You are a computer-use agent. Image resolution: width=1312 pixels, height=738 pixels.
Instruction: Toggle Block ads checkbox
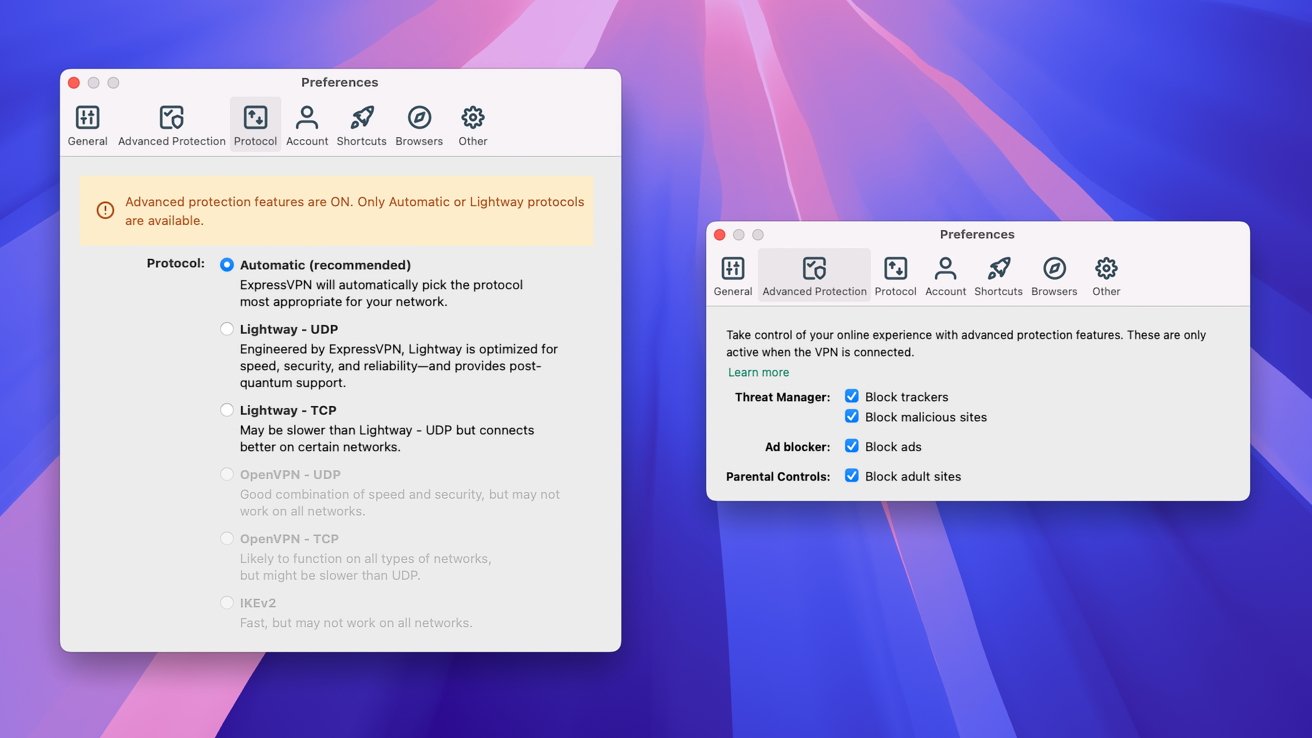point(852,446)
